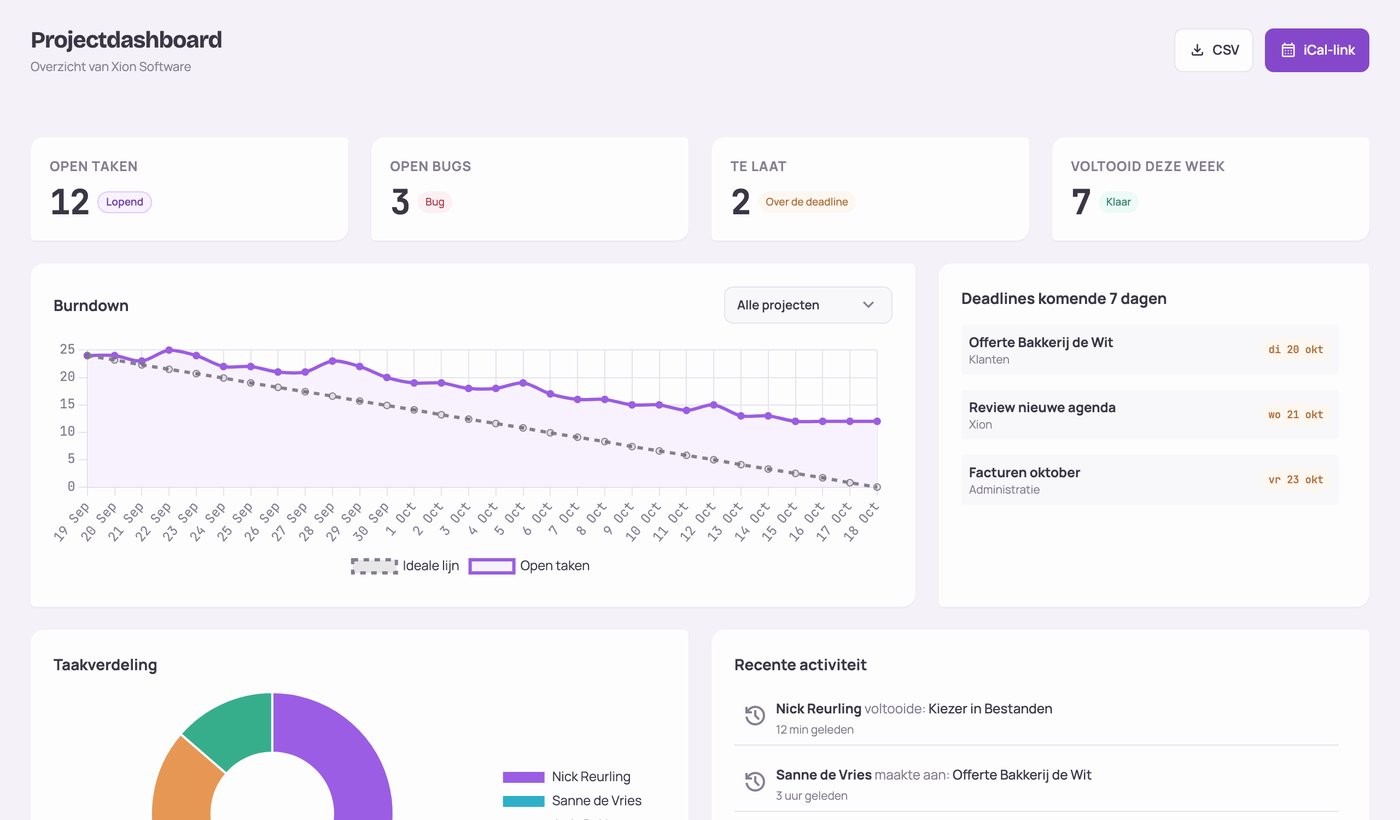
Task: Click the Lopend badge in the Open taken card
Action: [125, 202]
